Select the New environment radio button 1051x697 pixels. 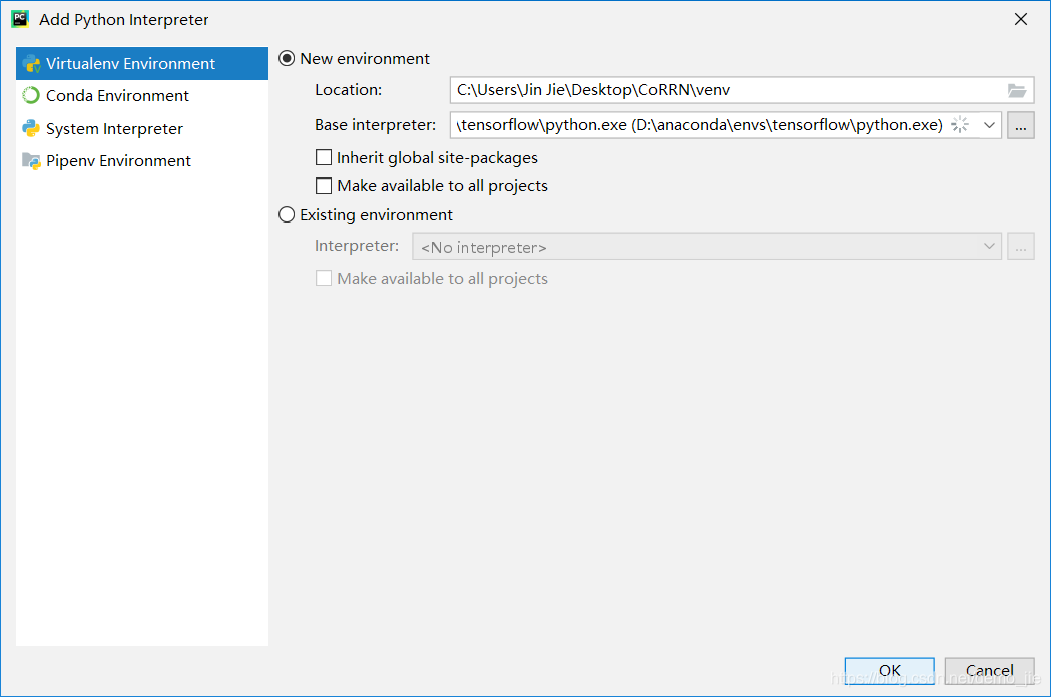click(x=287, y=59)
